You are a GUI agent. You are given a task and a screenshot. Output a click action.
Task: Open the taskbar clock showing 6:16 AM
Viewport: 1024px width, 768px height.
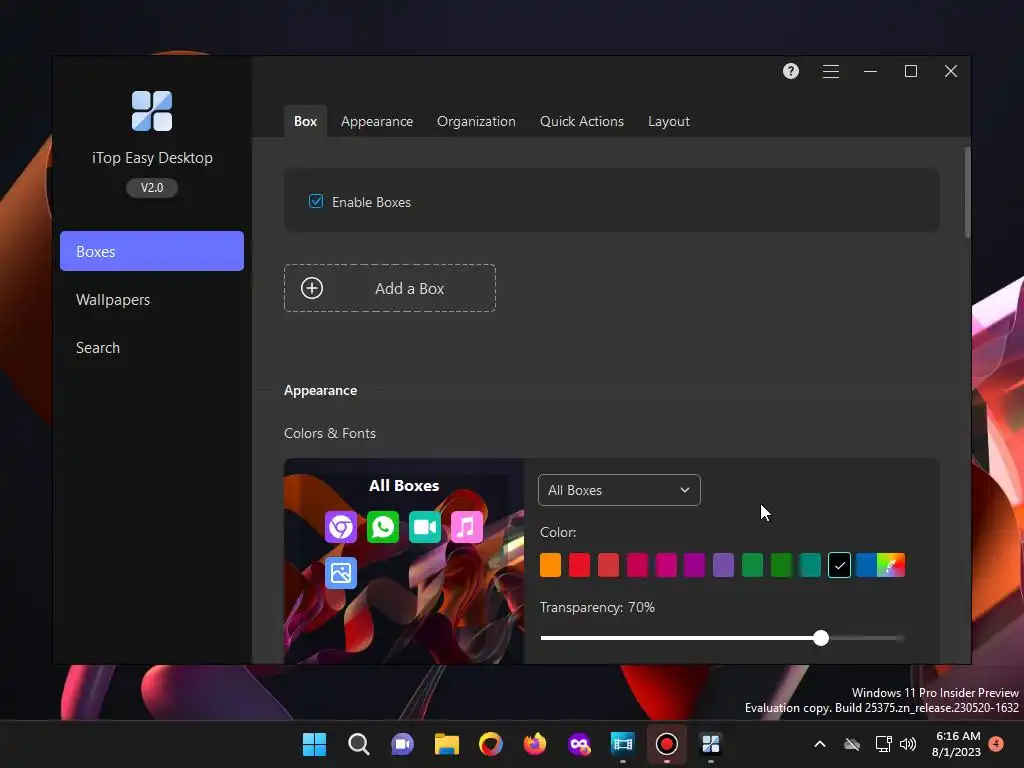pos(957,744)
